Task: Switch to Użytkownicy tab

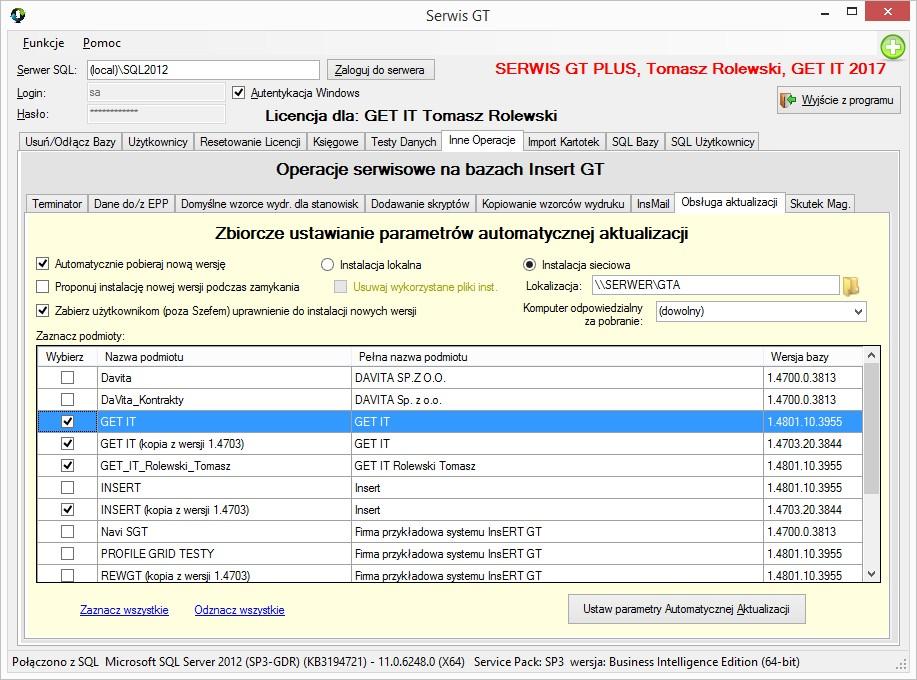Action: [158, 142]
